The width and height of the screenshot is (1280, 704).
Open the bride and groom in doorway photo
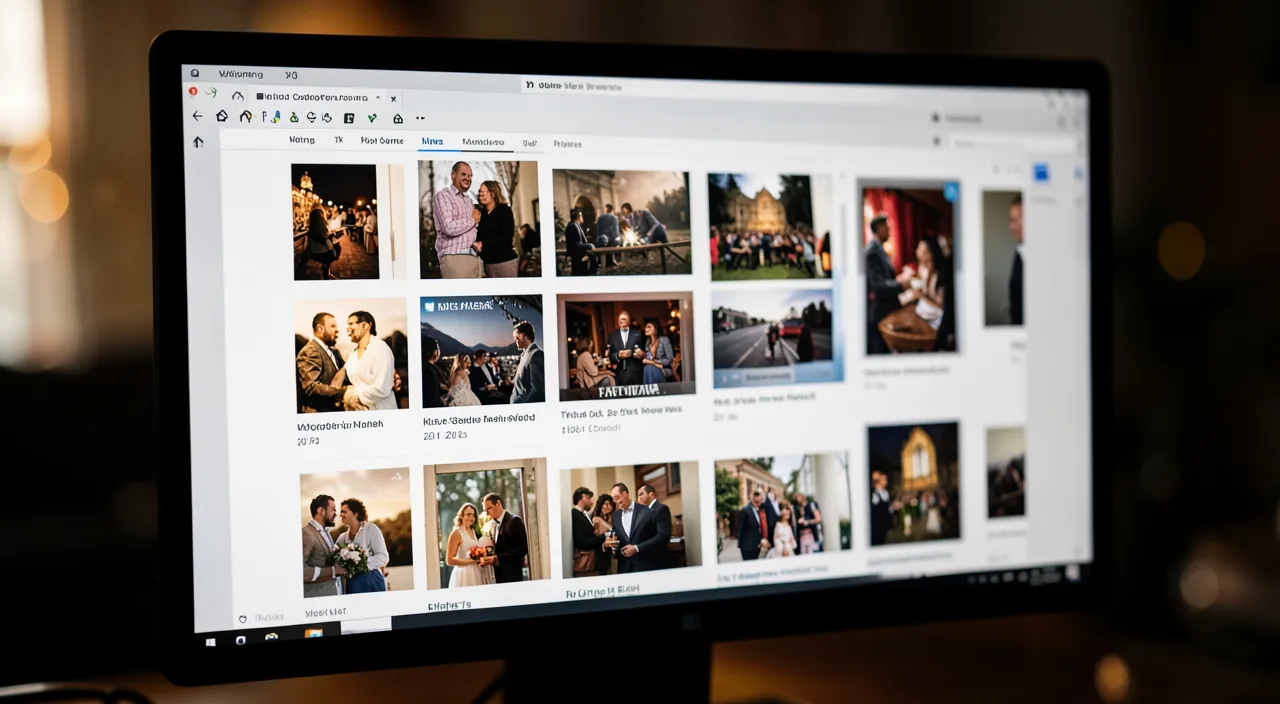(486, 524)
